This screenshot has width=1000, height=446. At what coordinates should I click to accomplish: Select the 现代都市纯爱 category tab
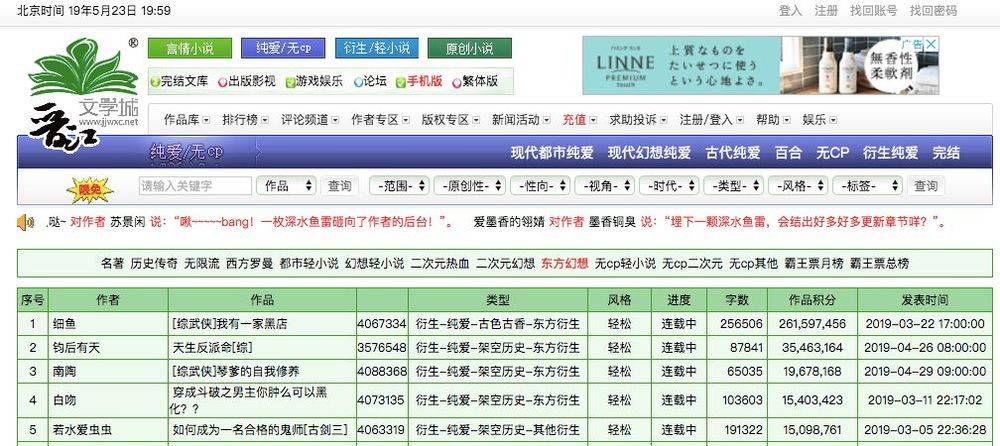(x=552, y=153)
